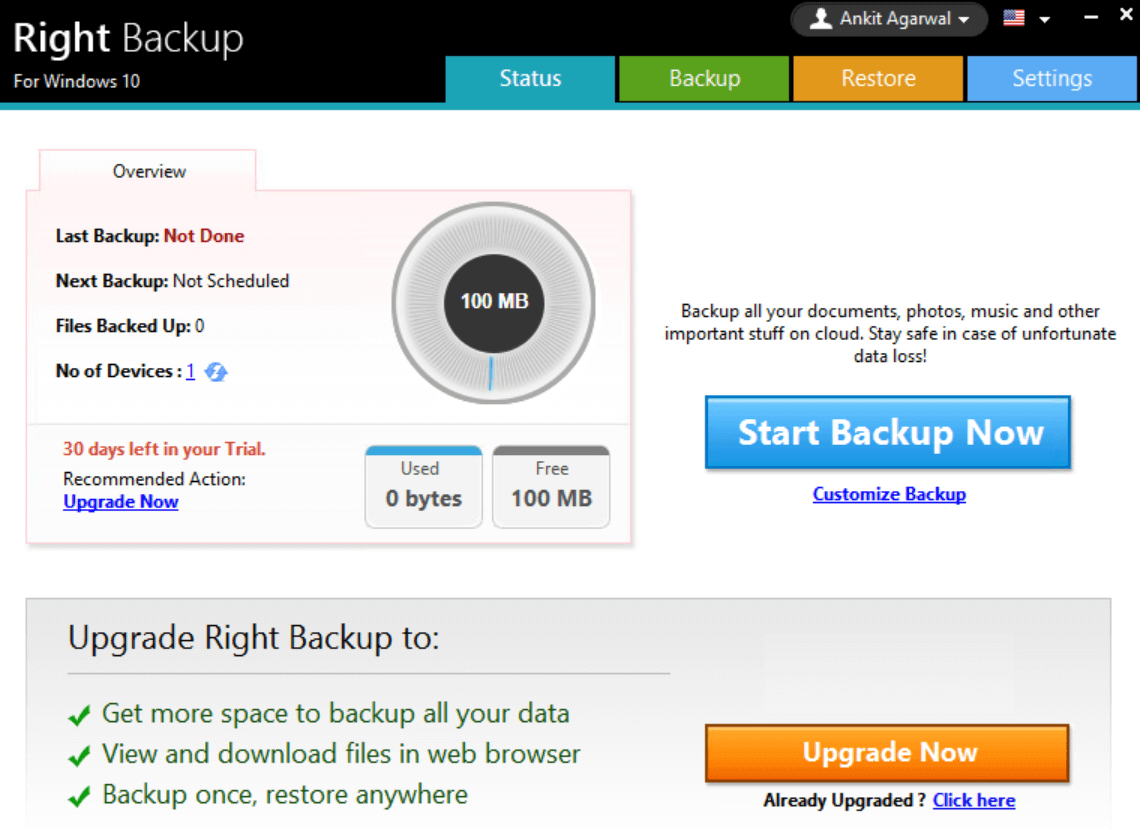
Task: Click the Right Backup logo
Action: pos(128,39)
